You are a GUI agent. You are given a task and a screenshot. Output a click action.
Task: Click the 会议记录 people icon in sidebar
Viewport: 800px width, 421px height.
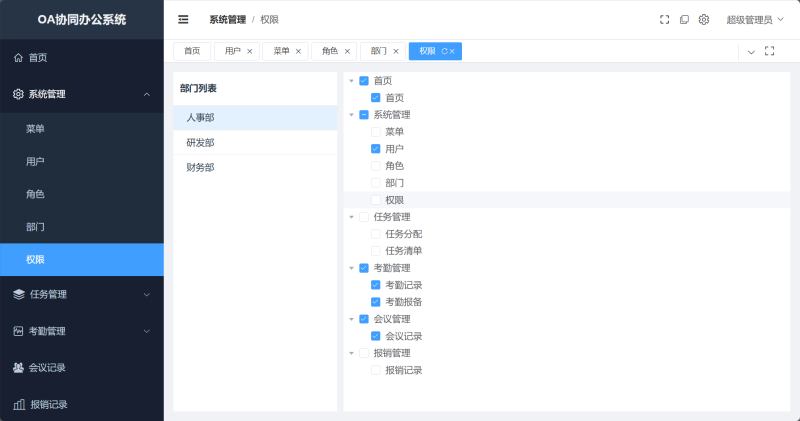point(18,367)
